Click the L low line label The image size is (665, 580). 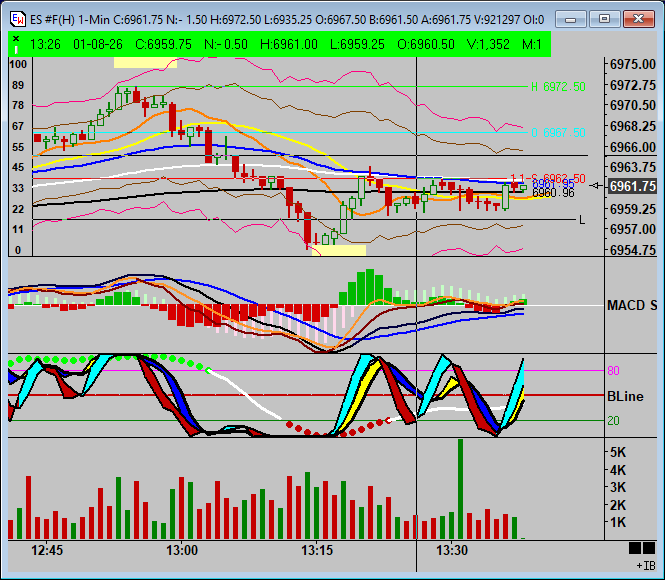point(583,219)
